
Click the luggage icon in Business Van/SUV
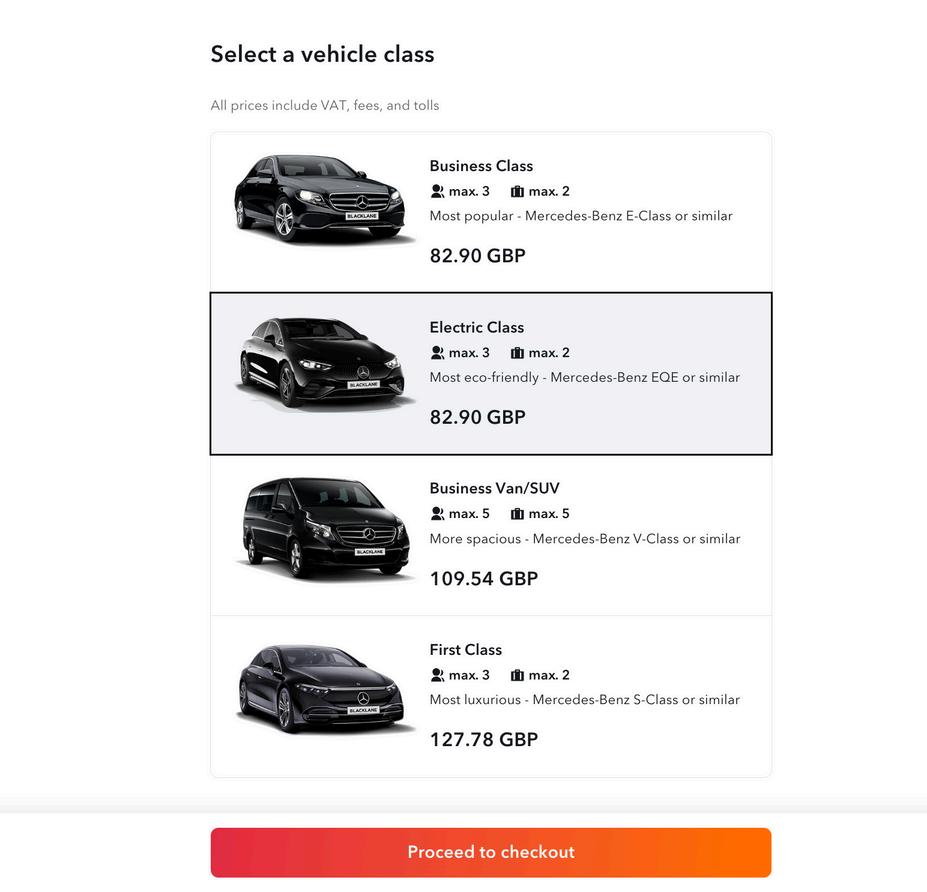(x=517, y=514)
